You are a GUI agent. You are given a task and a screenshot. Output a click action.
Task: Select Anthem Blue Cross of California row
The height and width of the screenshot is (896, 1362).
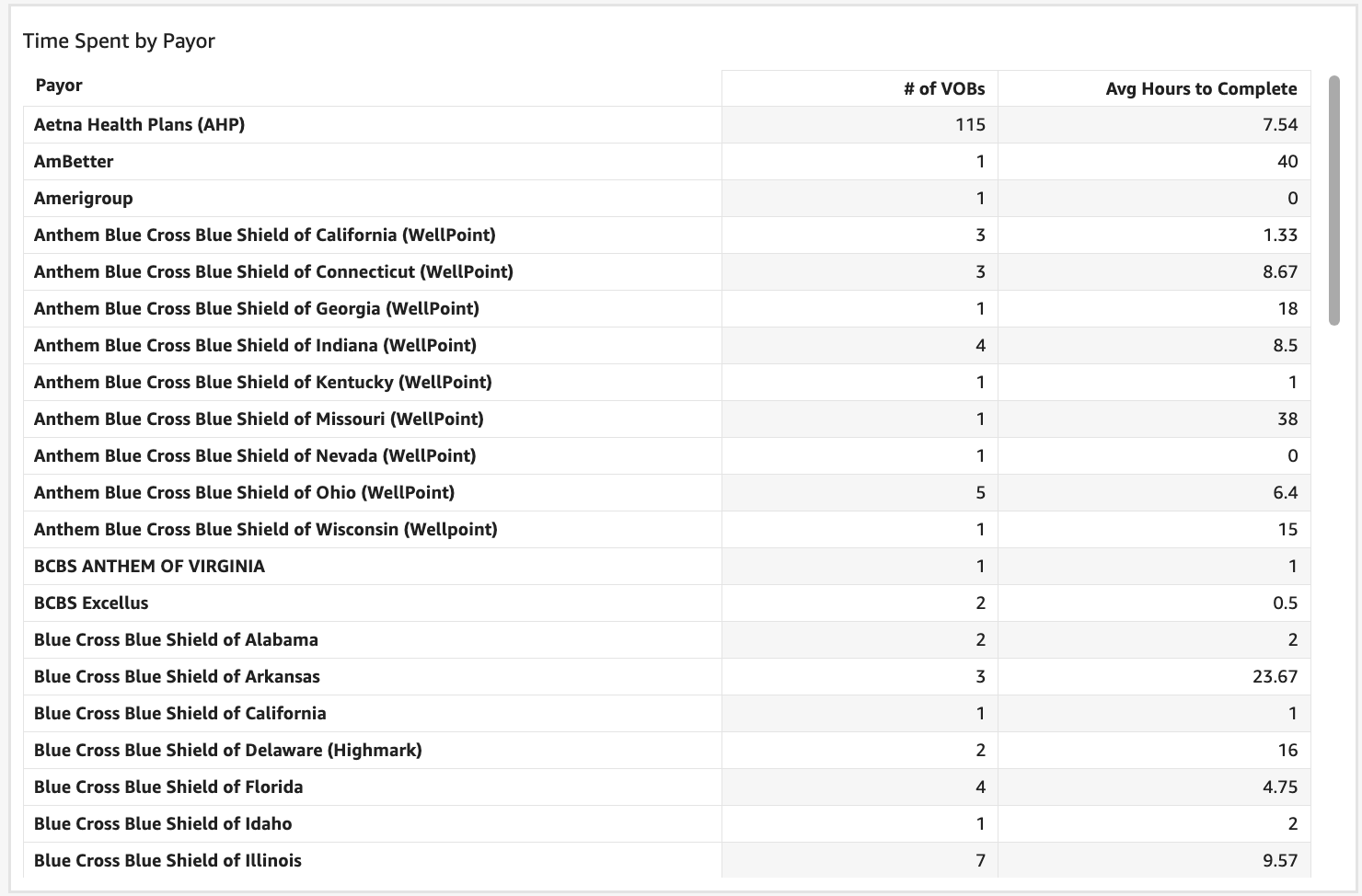click(264, 235)
